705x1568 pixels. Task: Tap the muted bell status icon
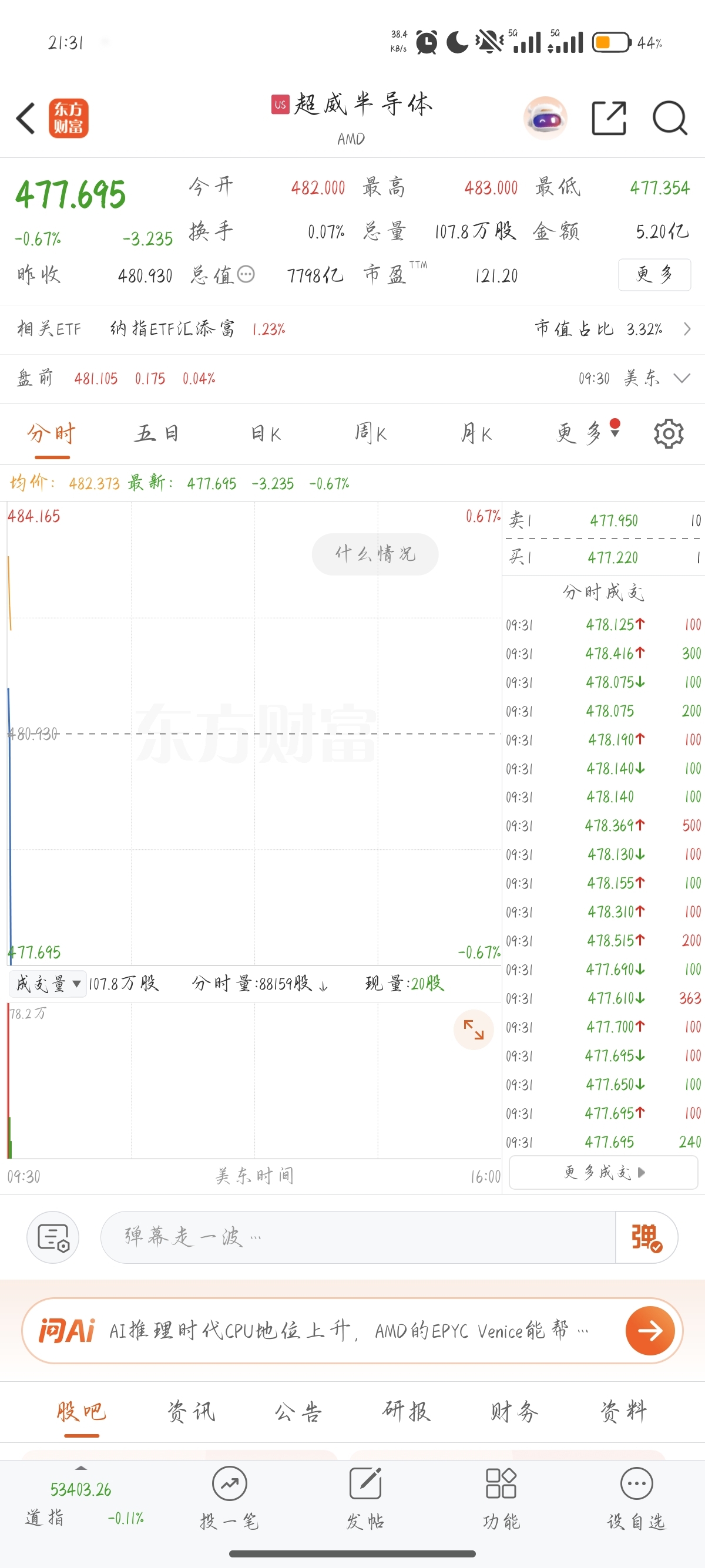(x=489, y=43)
